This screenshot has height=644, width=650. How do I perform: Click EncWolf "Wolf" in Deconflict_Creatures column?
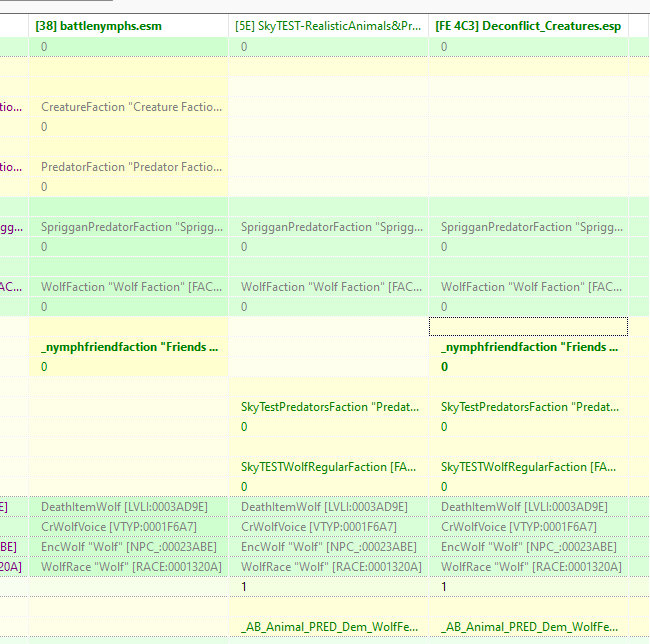(x=529, y=547)
